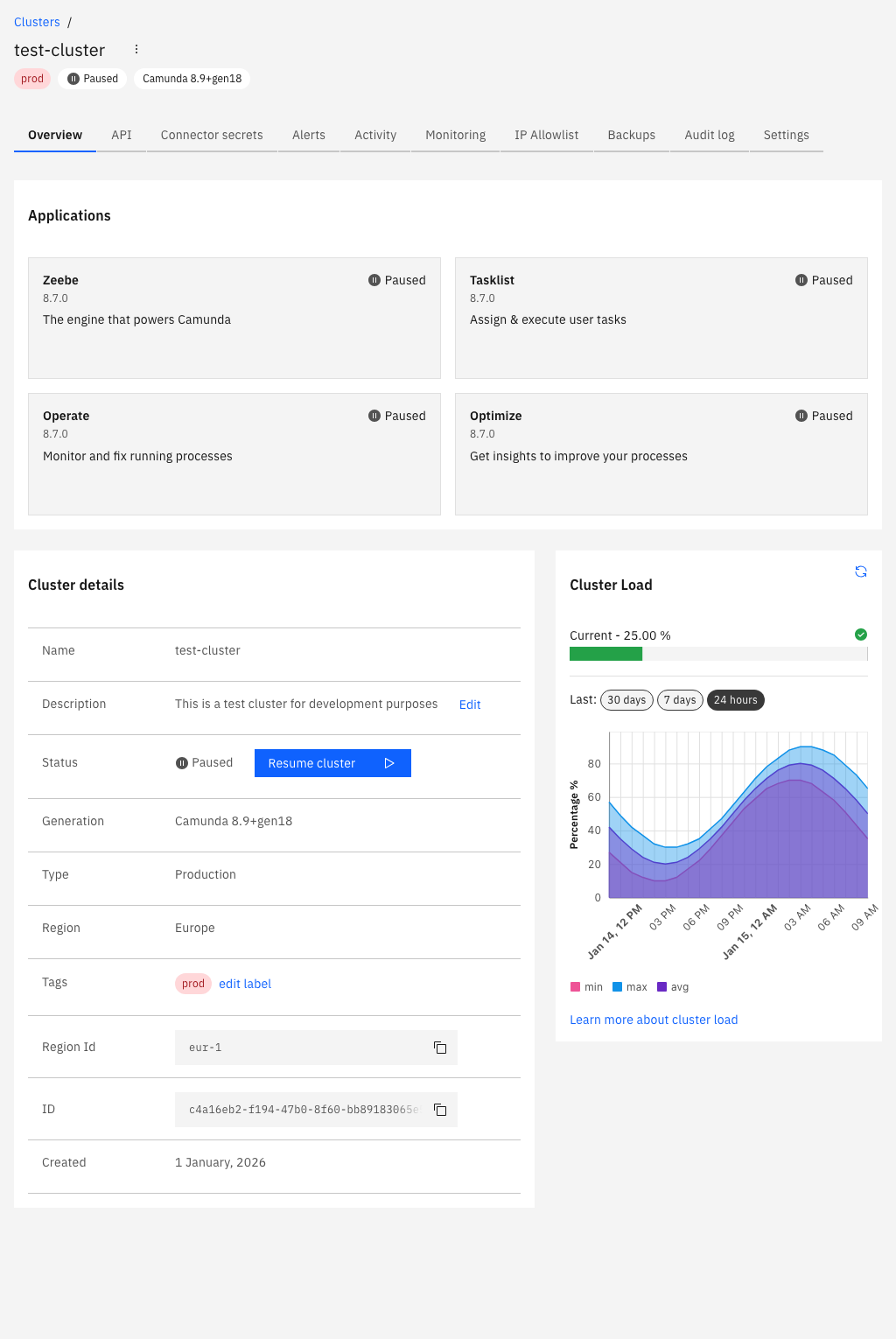Select the 7 days range

pos(680,700)
